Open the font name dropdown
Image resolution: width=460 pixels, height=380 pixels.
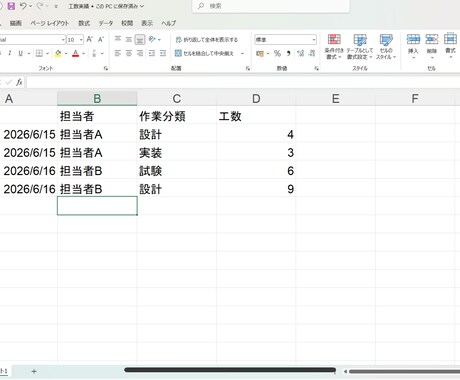63,40
